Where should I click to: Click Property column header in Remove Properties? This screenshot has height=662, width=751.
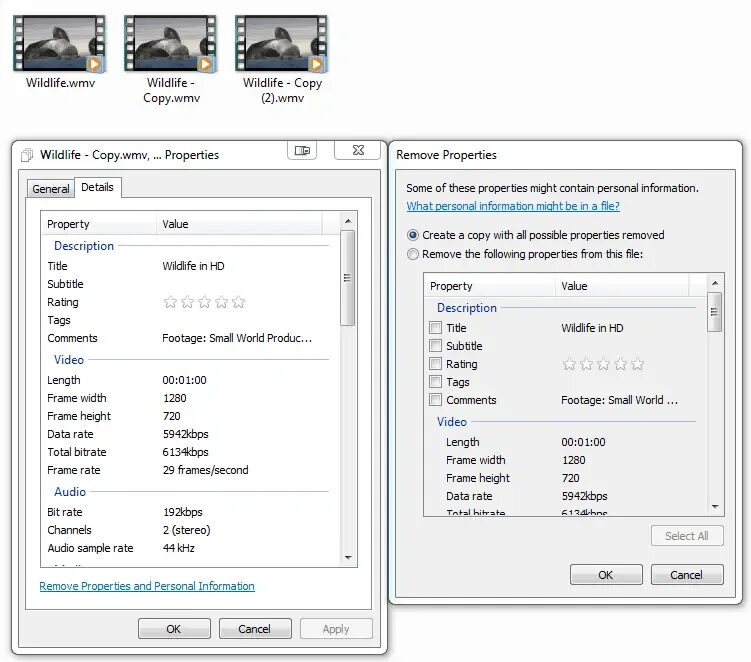coord(490,286)
